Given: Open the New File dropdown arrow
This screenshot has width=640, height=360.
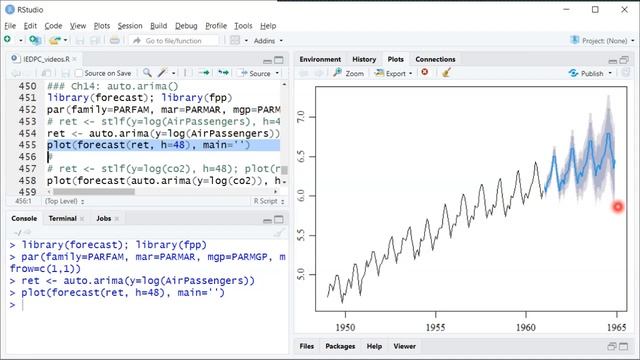Looking at the screenshot, I should (x=20, y=40).
